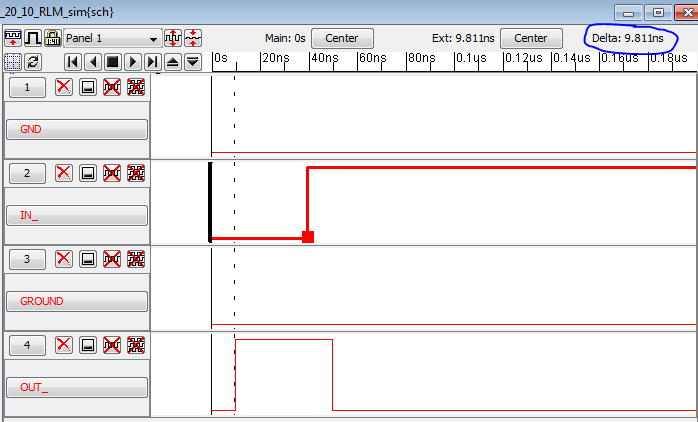Click the faster playback up-arrow icon
This screenshot has width=698, height=422.
(x=173, y=62)
